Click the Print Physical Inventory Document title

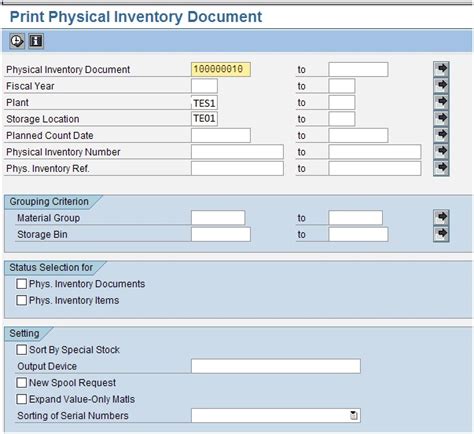coord(136,17)
